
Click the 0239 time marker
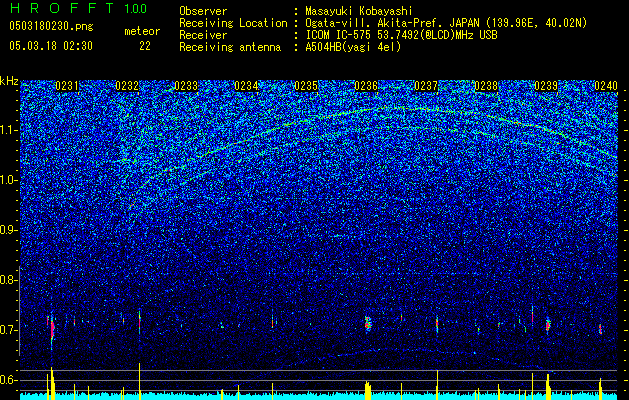546,86
